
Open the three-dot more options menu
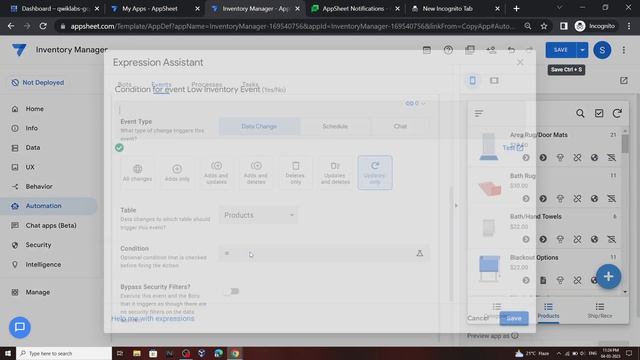624,50
